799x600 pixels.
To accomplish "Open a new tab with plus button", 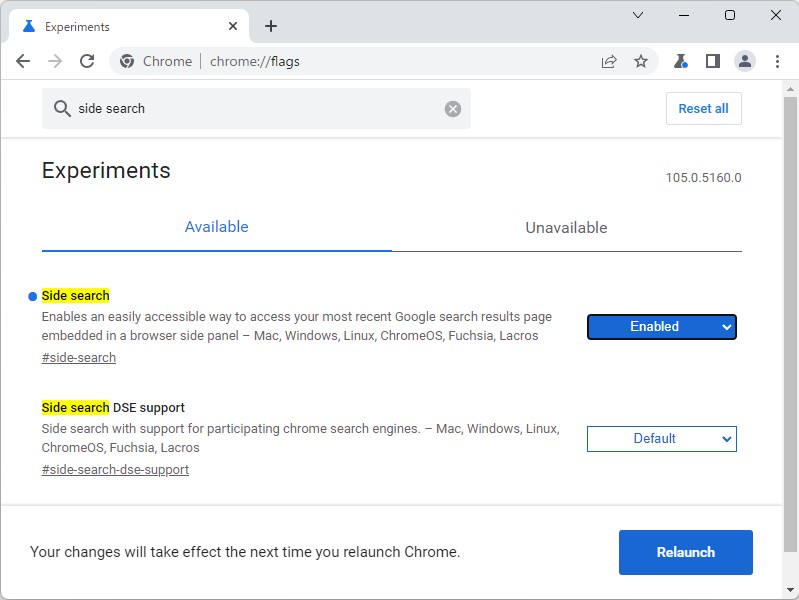I will tap(271, 26).
